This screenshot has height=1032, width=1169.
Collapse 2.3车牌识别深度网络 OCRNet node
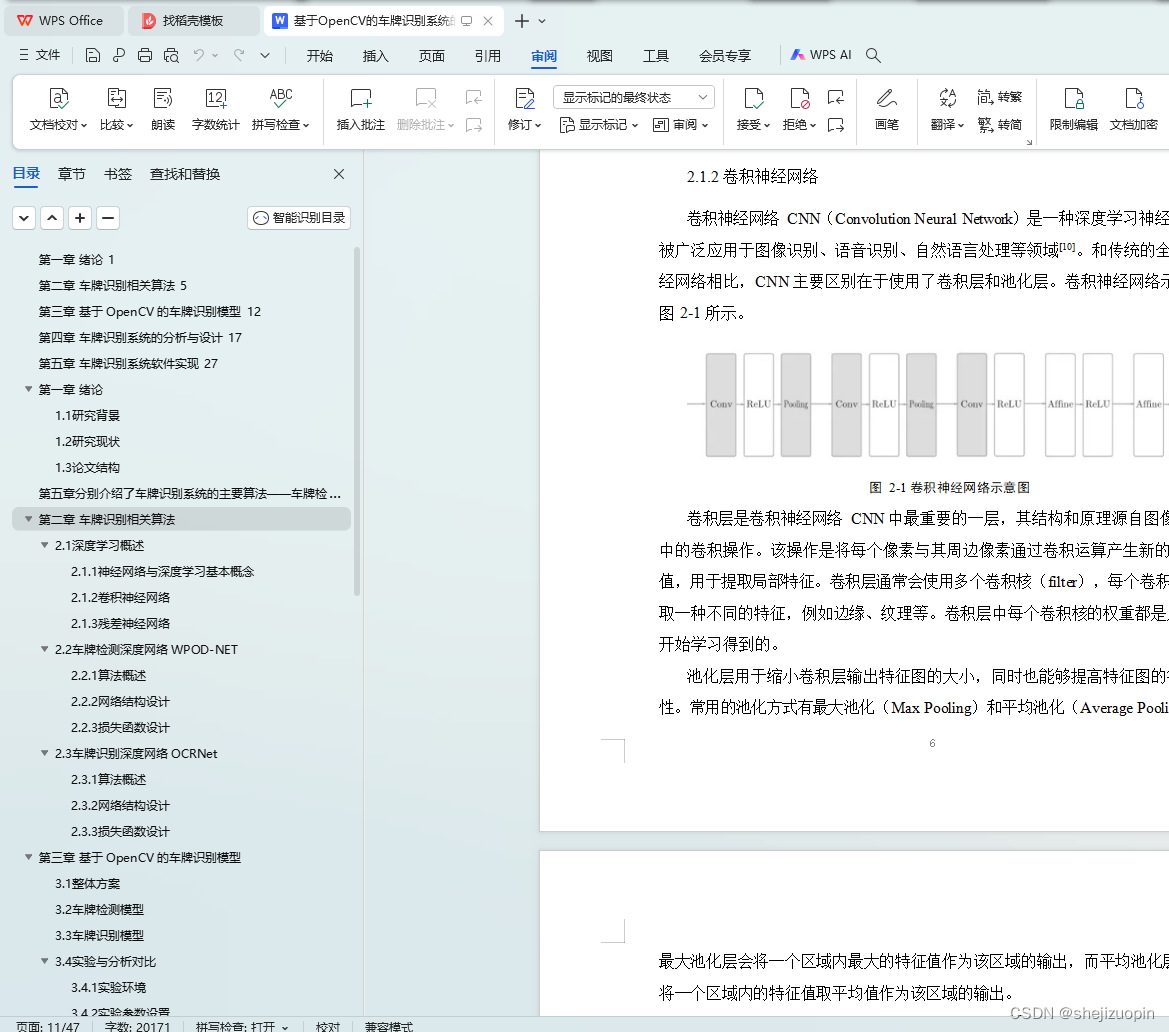click(x=45, y=753)
